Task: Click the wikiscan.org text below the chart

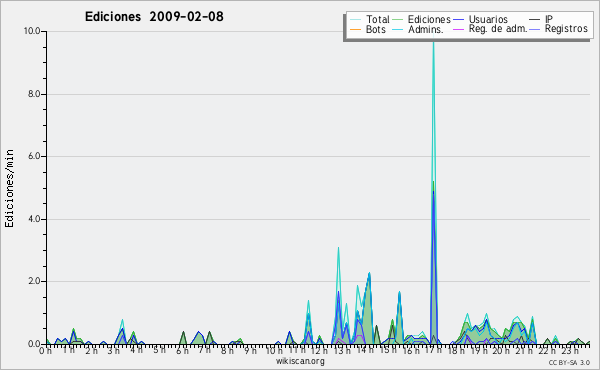Action: [x=300, y=361]
